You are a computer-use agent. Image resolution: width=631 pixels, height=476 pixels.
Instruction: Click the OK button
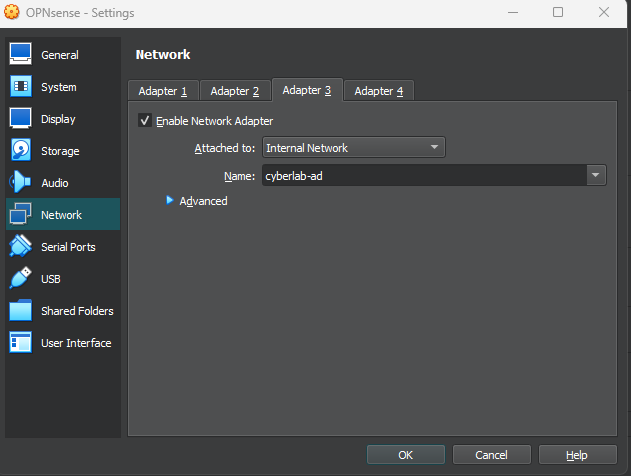click(405, 455)
